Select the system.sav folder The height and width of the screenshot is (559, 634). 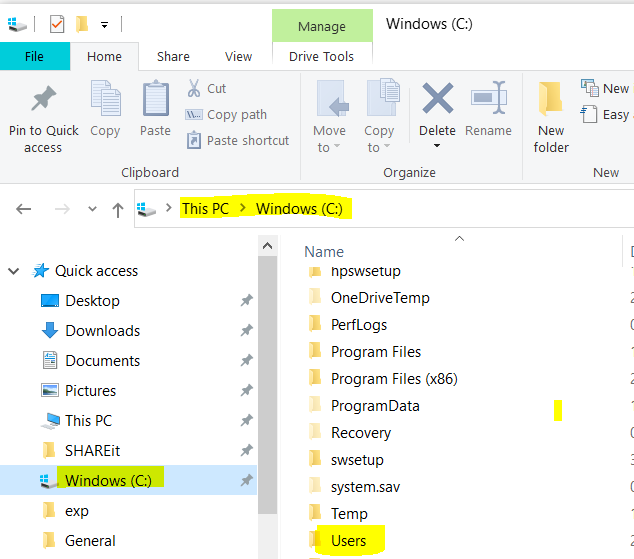pos(365,487)
